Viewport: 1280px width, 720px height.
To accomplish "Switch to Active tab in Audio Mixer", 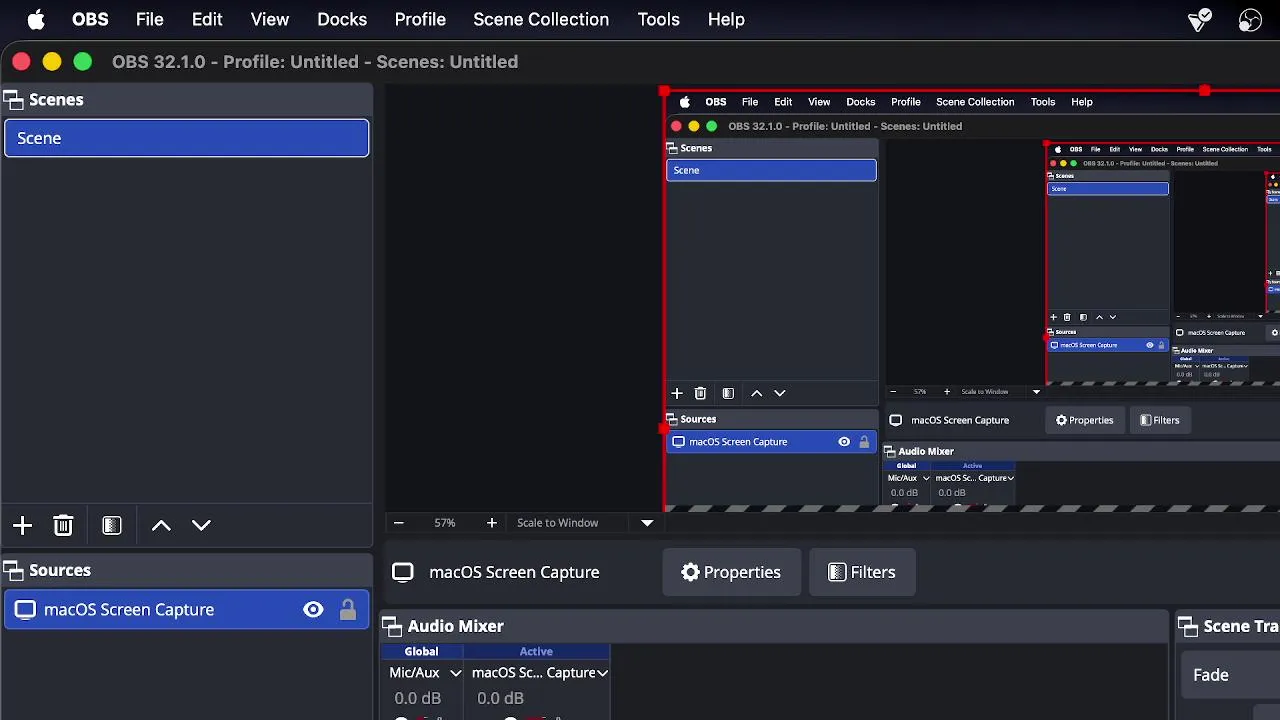I will coord(536,651).
